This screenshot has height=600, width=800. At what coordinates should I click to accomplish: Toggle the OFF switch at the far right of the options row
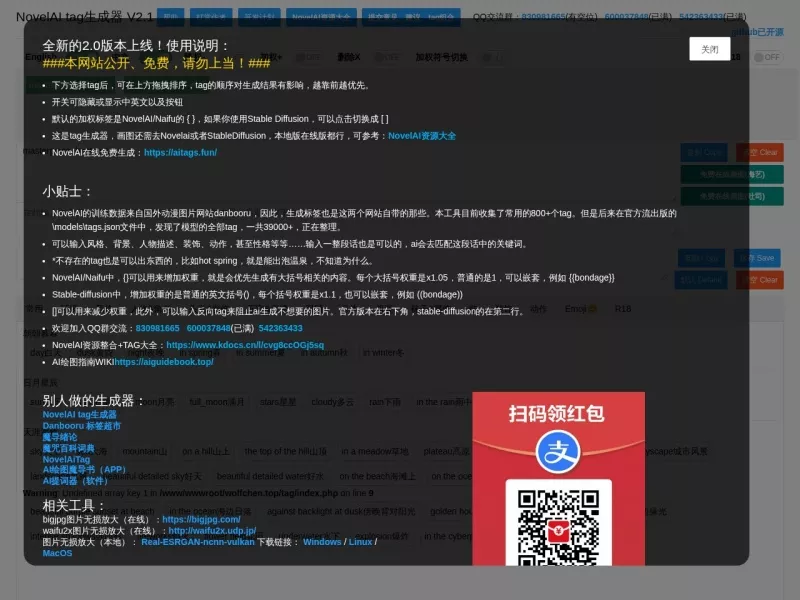(767, 57)
